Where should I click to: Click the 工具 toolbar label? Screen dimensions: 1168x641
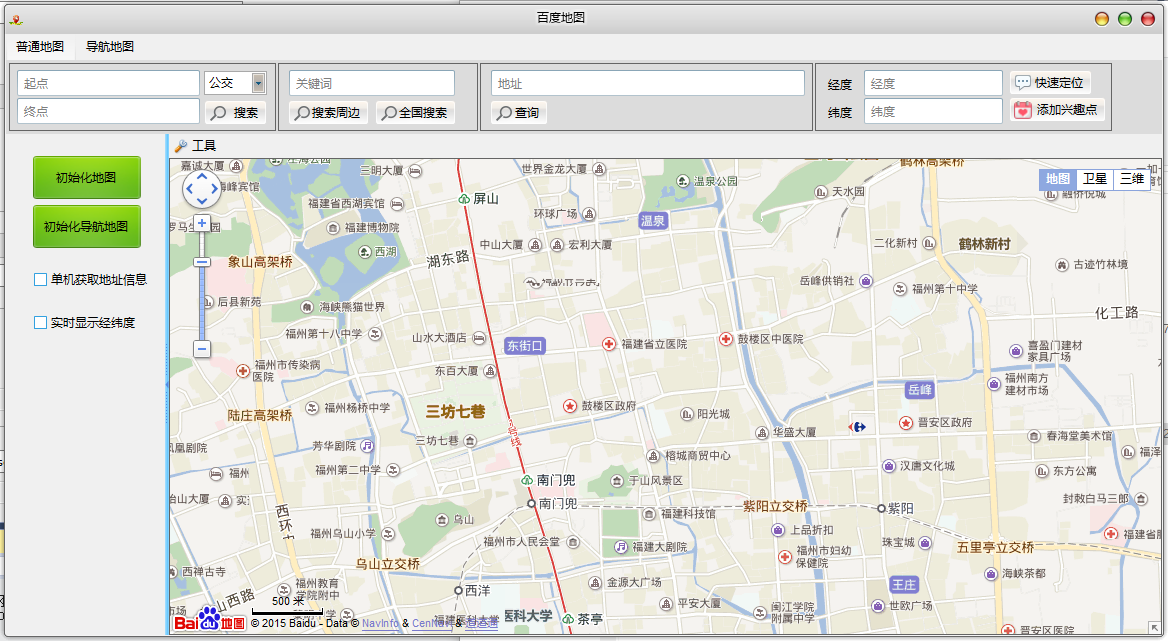click(204, 145)
